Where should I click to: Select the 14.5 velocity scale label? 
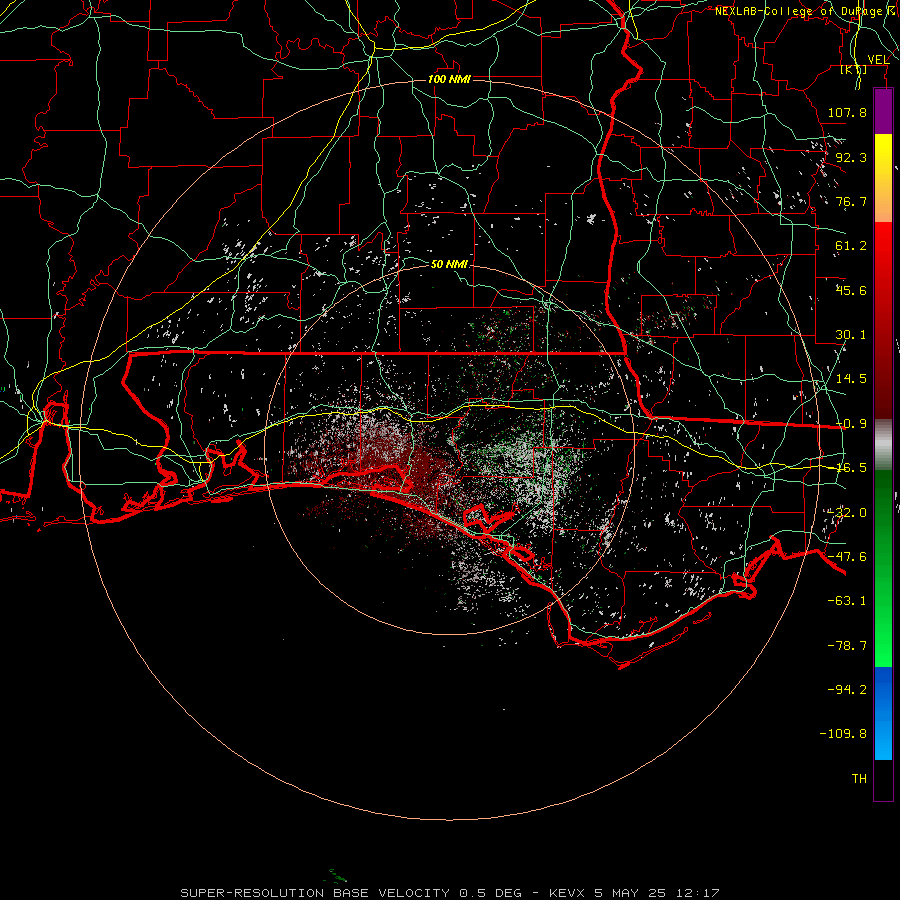851,379
